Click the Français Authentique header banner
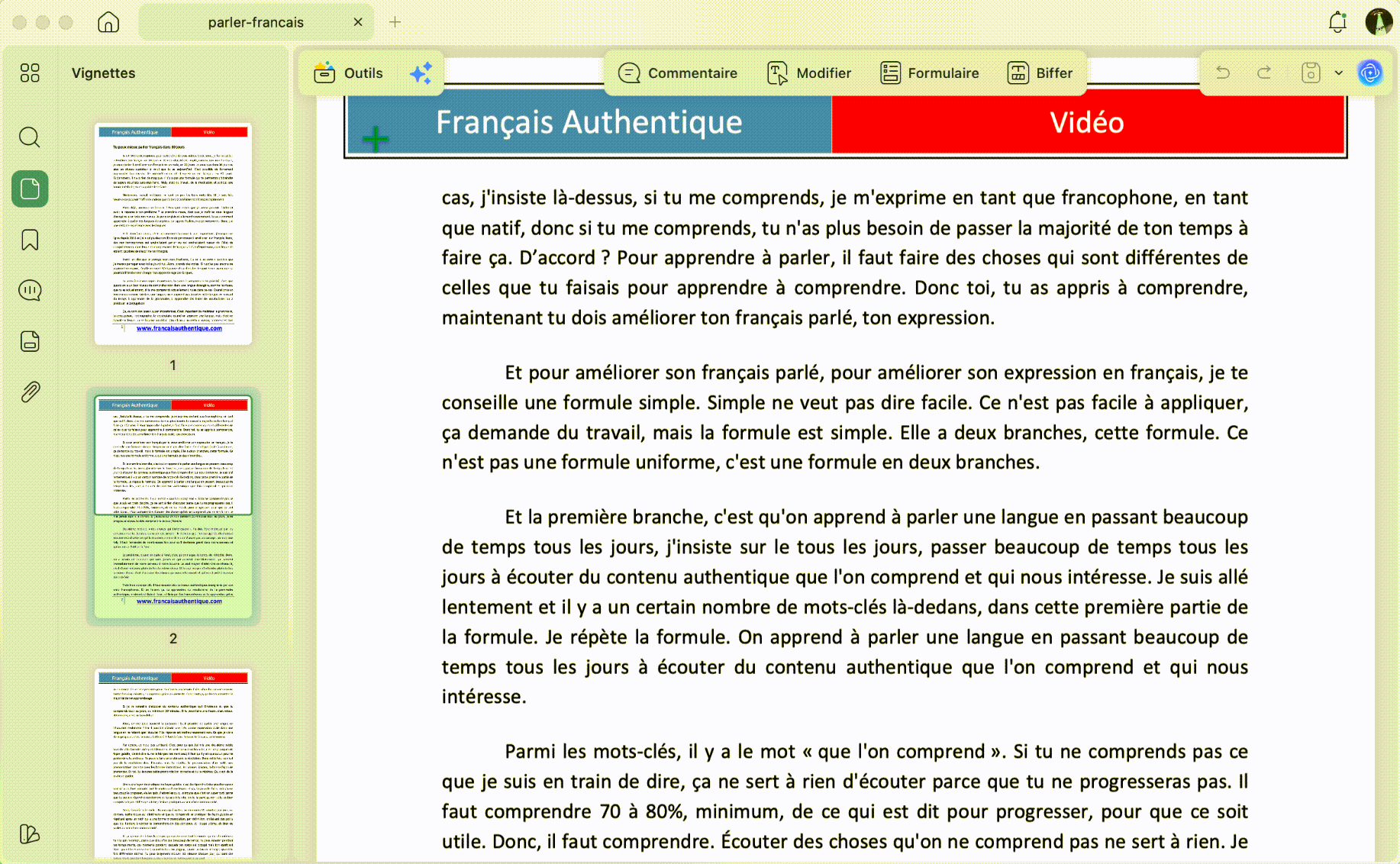Viewport: 1400px width, 864px height. (x=589, y=122)
